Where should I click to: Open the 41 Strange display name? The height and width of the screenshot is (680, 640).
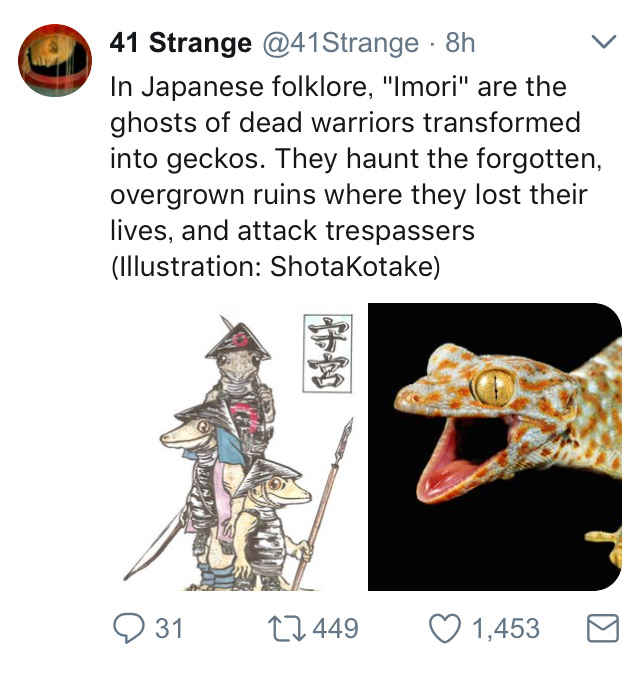[180, 42]
